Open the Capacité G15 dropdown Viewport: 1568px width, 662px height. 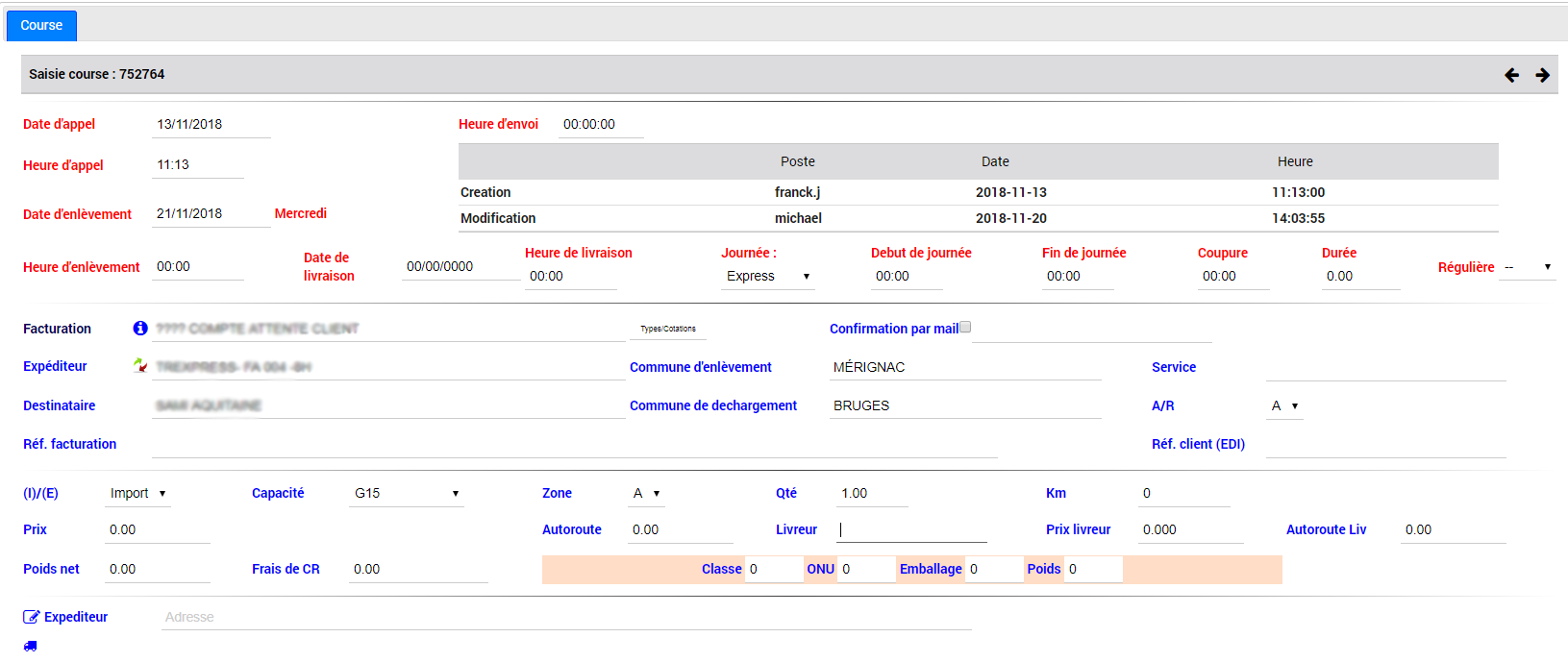click(407, 493)
